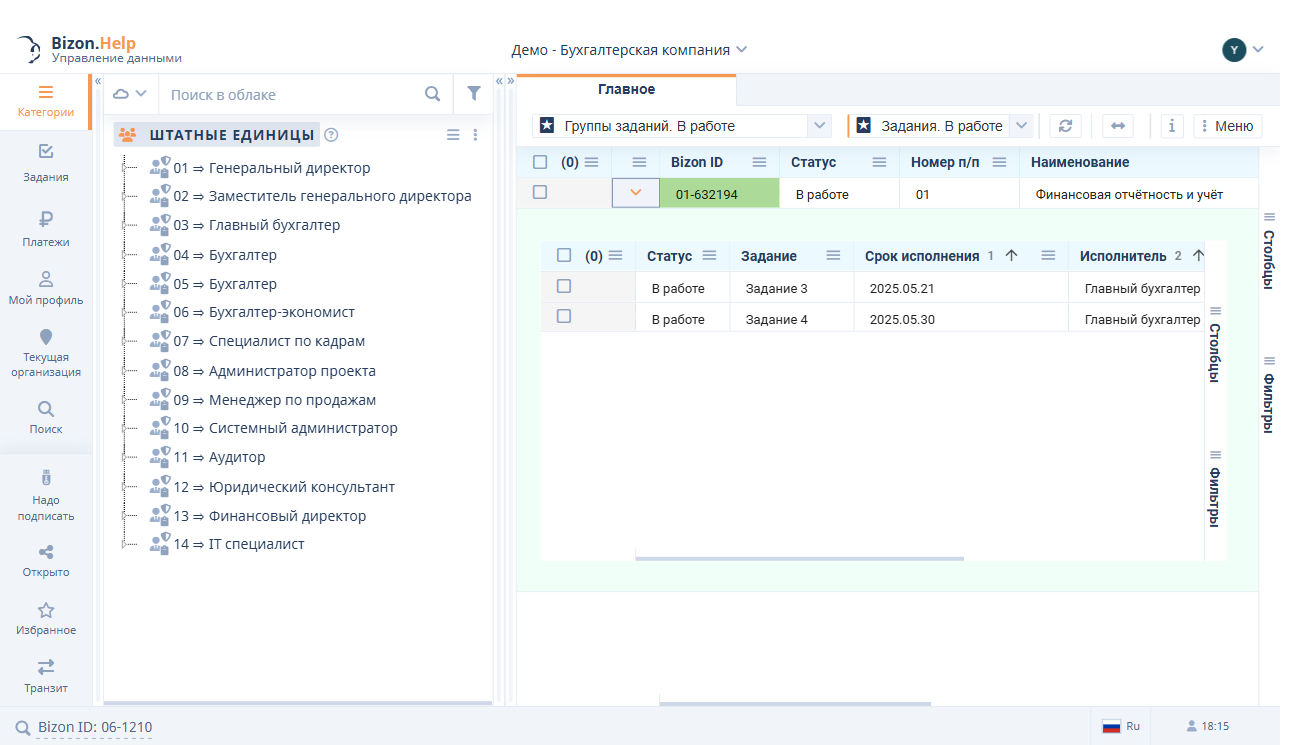Collapse the expanded row with orange chevron

tap(635, 193)
